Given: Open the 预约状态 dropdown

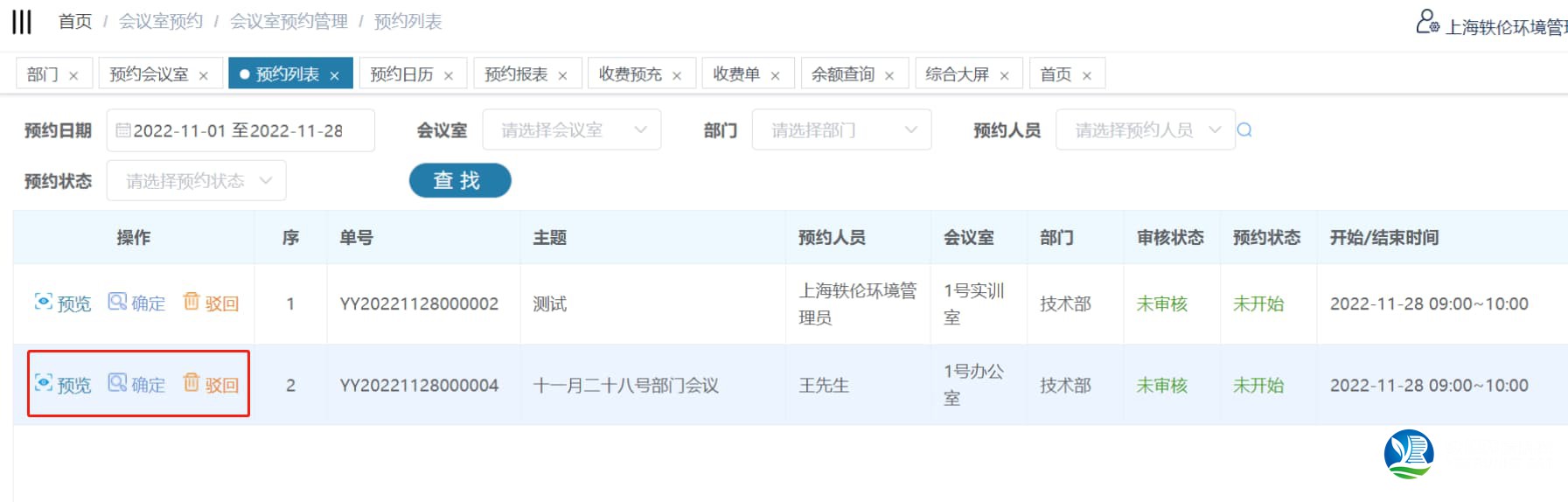Looking at the screenshot, I should (196, 181).
